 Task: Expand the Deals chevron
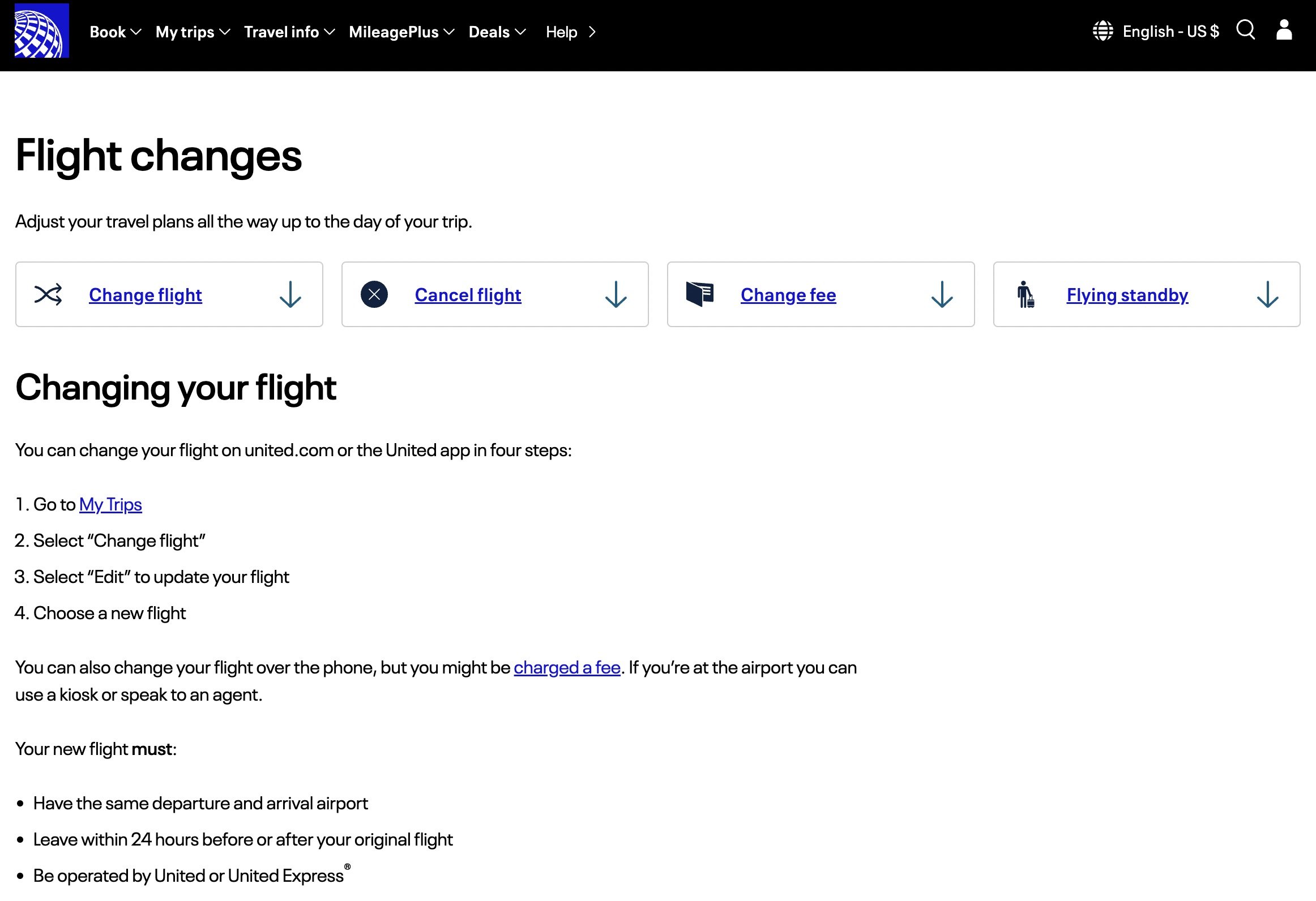(x=520, y=32)
